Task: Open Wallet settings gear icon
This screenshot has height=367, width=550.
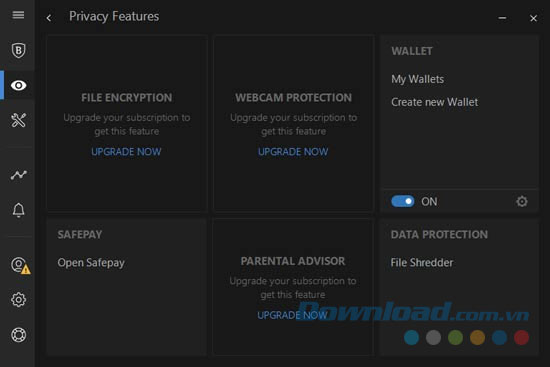Action: pos(522,201)
